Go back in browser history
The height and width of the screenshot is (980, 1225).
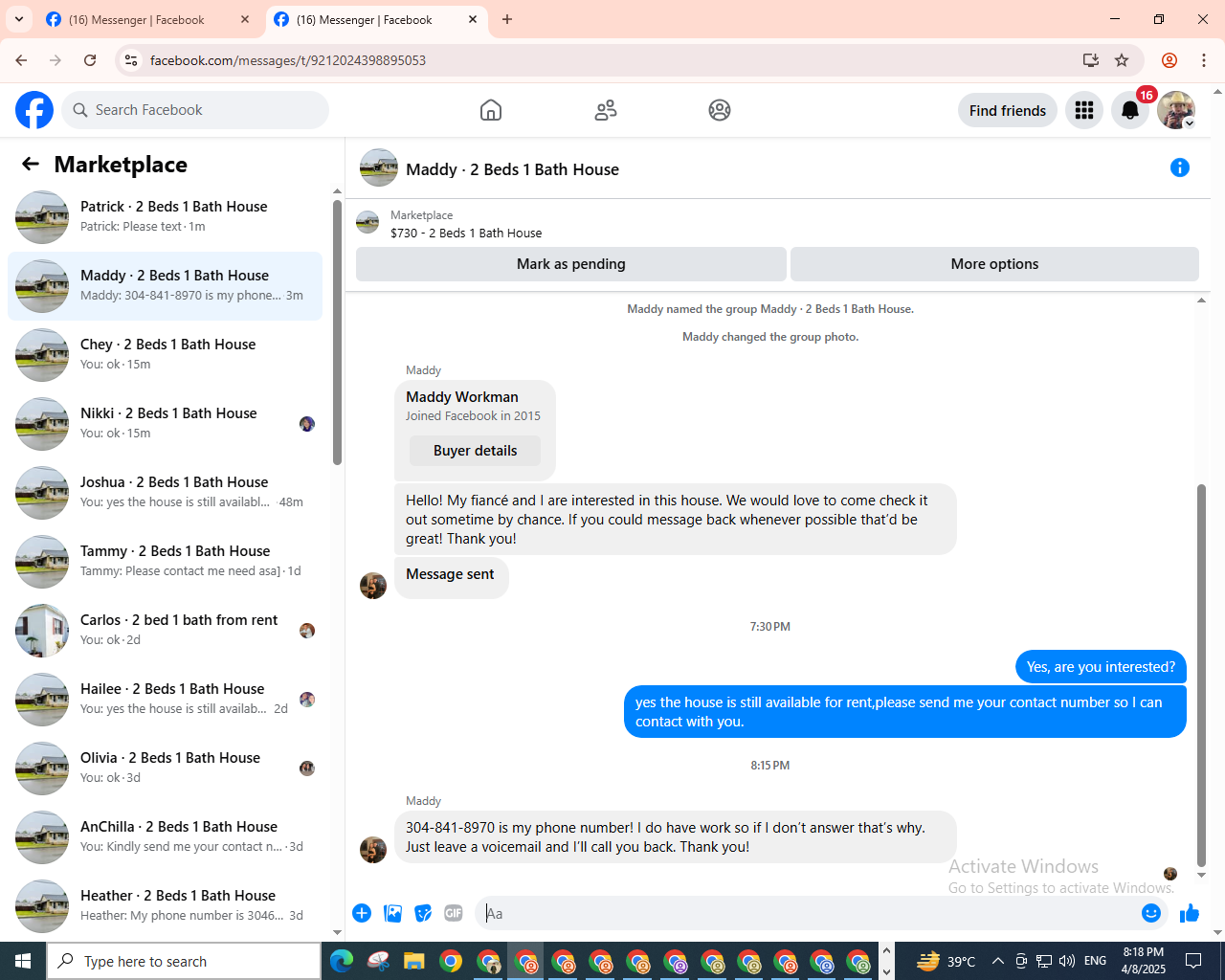coord(21,60)
